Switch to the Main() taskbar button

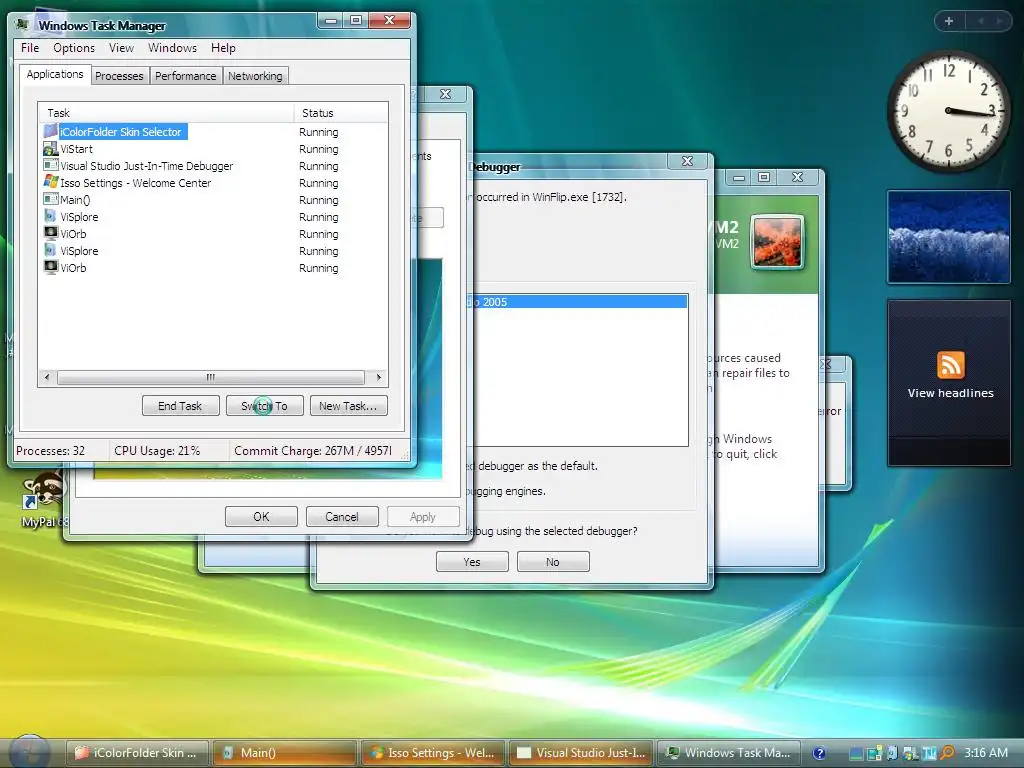tap(286, 753)
